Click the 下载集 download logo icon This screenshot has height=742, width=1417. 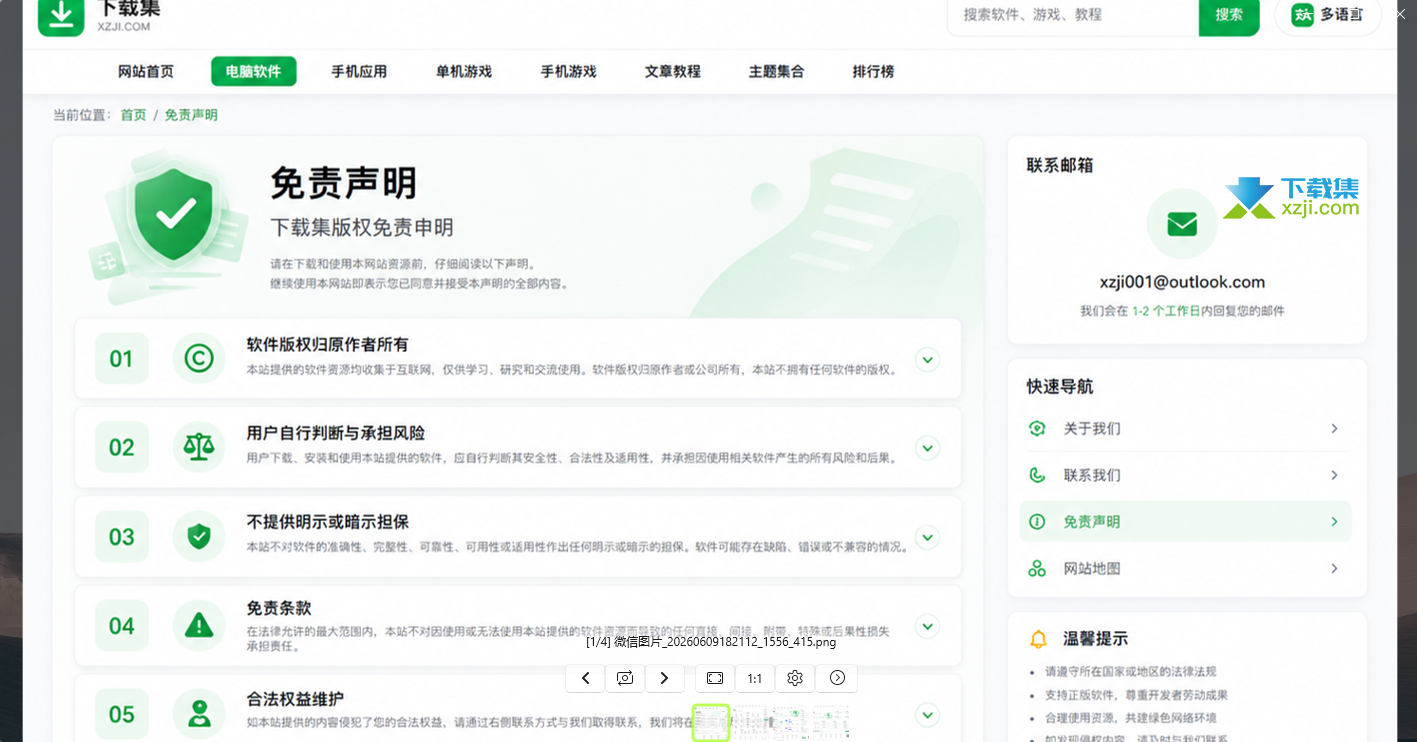pyautogui.click(x=61, y=15)
